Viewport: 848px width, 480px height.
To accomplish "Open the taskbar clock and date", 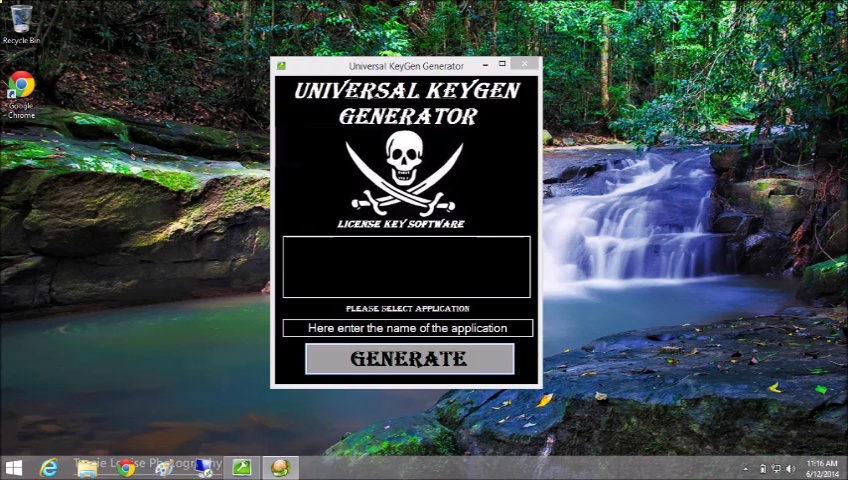I will (x=823, y=469).
